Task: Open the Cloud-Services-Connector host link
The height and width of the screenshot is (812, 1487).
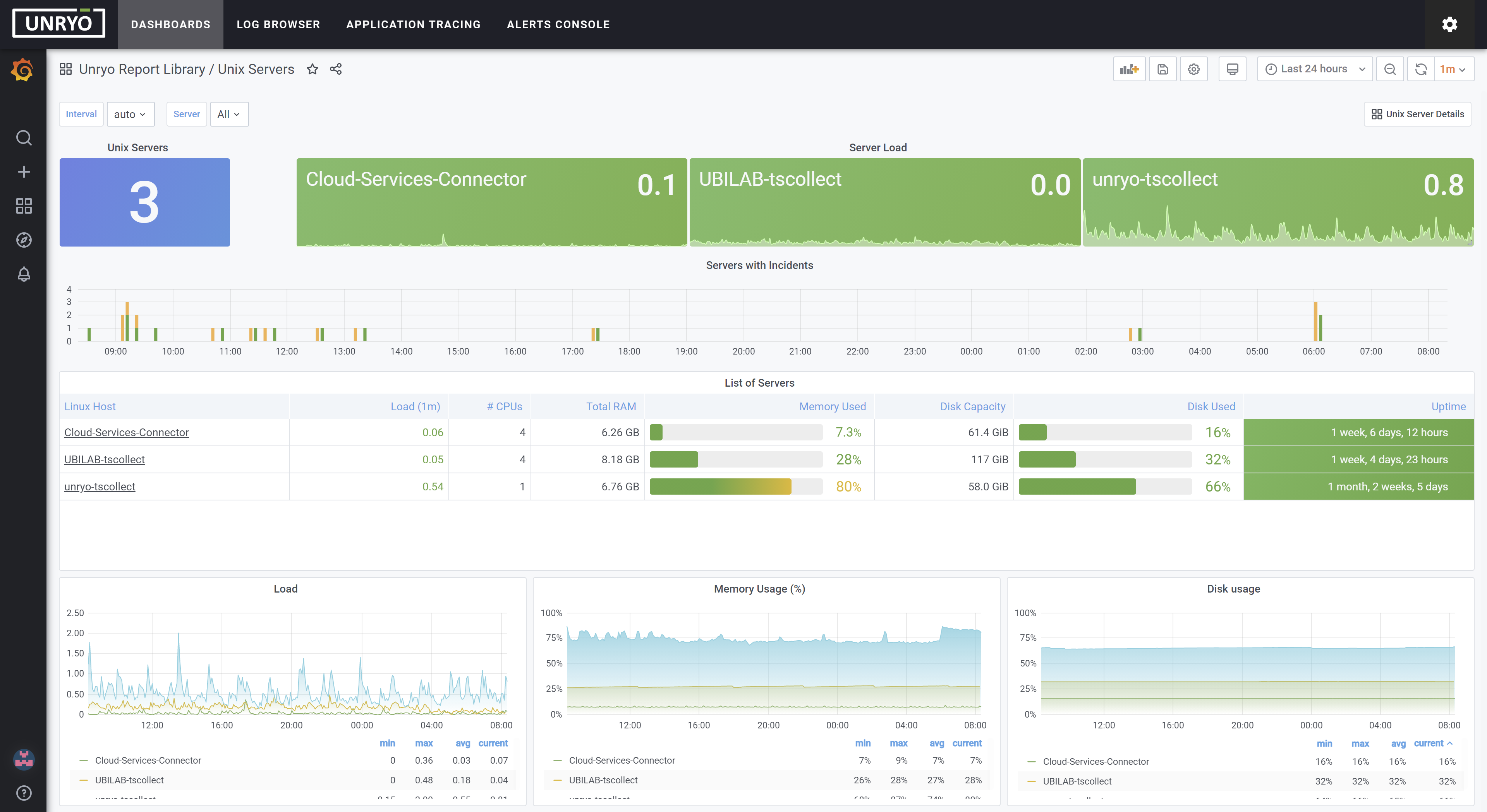Action: (126, 432)
